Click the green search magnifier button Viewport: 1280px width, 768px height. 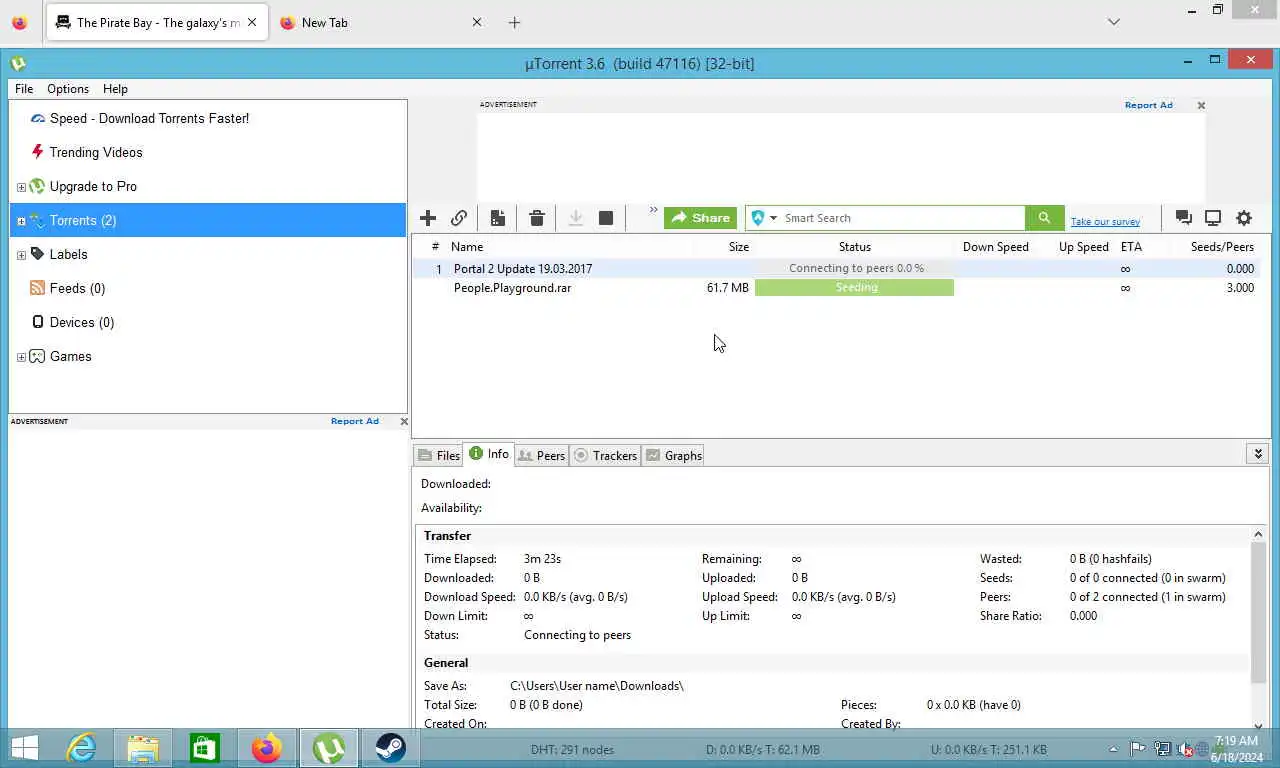(1044, 218)
